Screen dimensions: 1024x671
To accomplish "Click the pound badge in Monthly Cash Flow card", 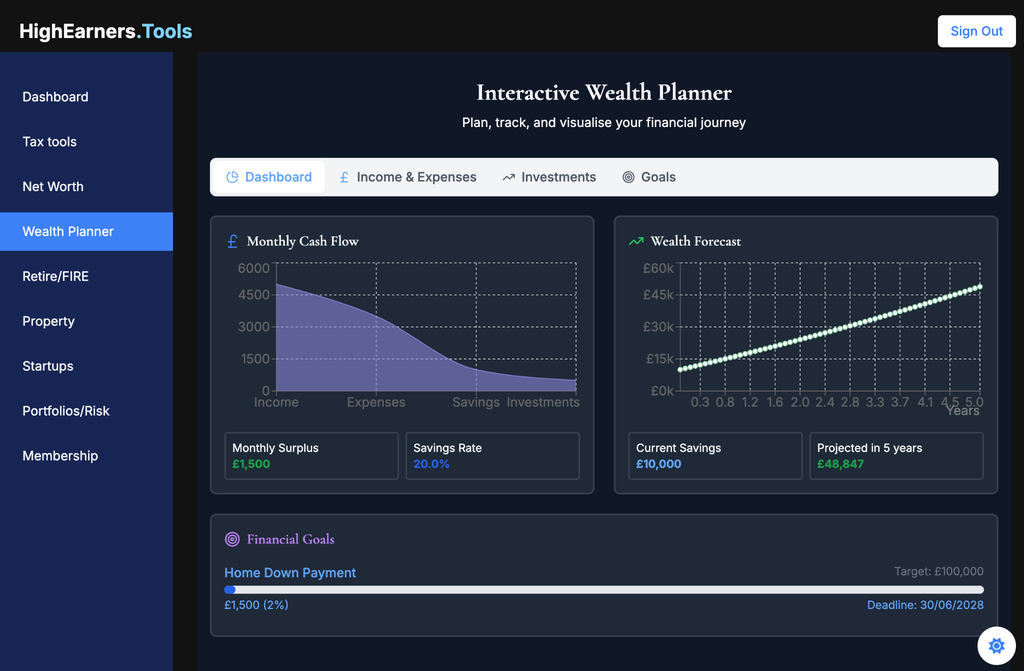I will (x=232, y=241).
